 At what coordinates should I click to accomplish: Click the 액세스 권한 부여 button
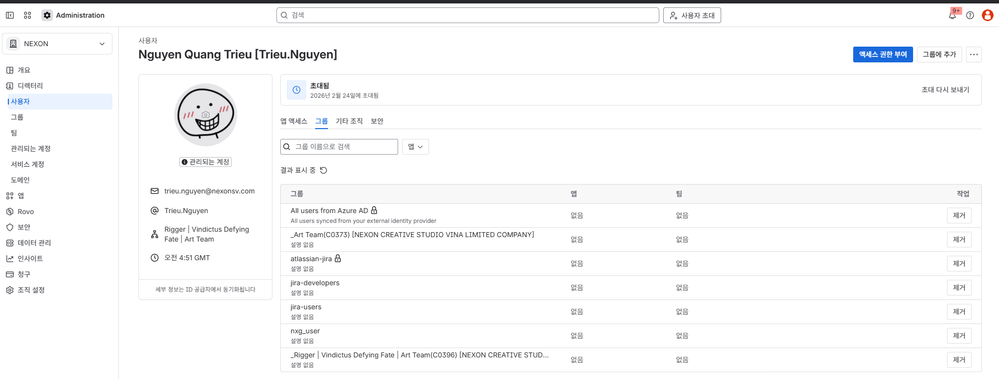(x=882, y=55)
